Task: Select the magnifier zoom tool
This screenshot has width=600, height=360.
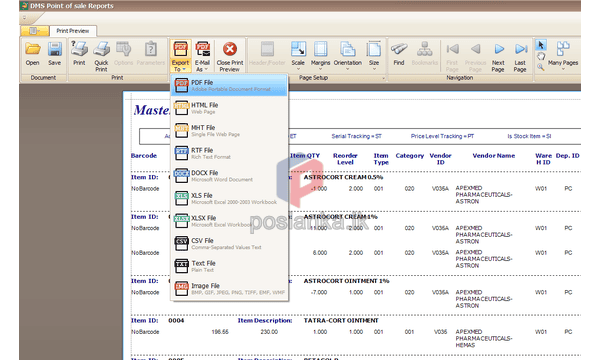Action: click(540, 67)
